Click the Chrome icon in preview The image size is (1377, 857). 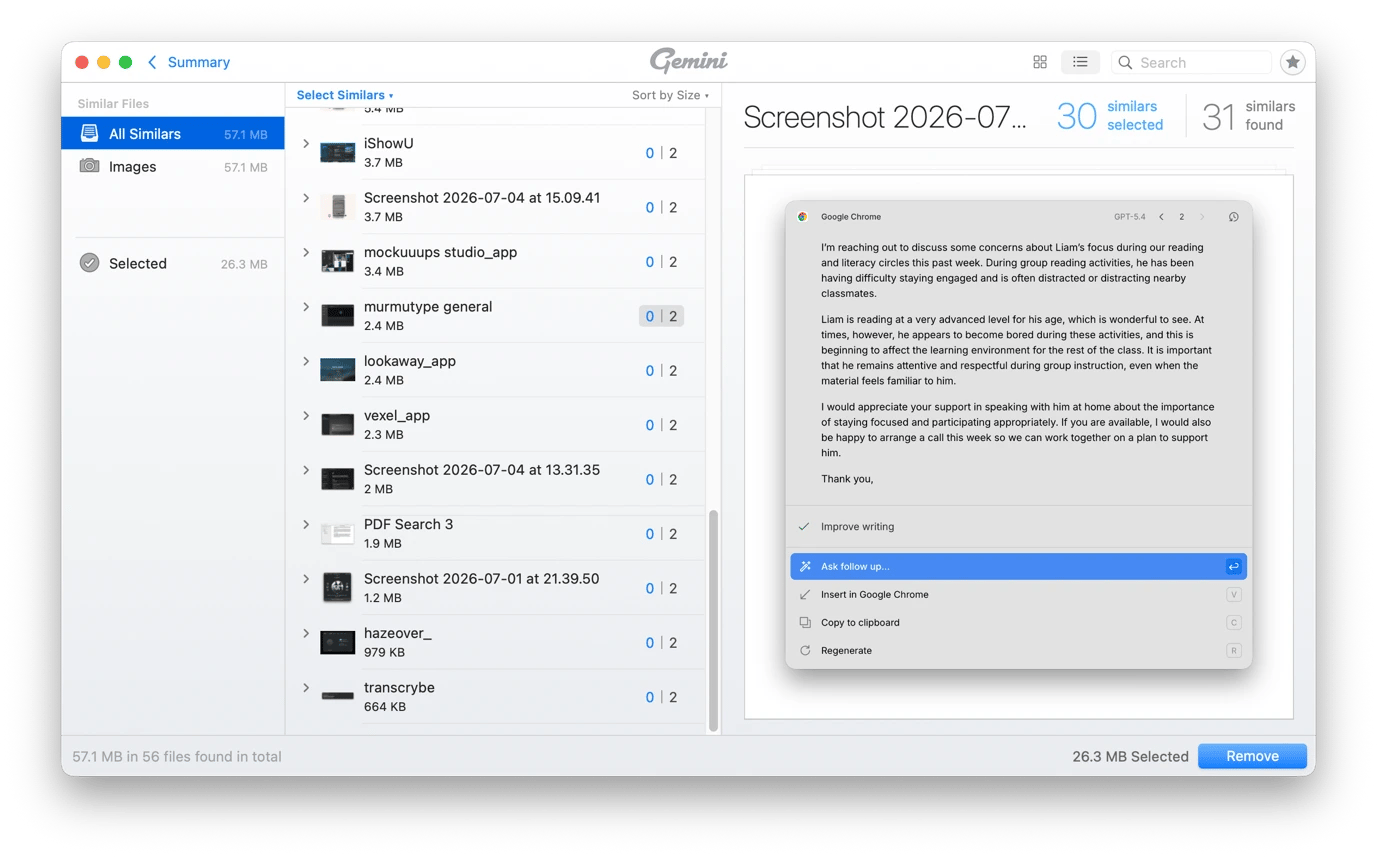[x=802, y=217]
